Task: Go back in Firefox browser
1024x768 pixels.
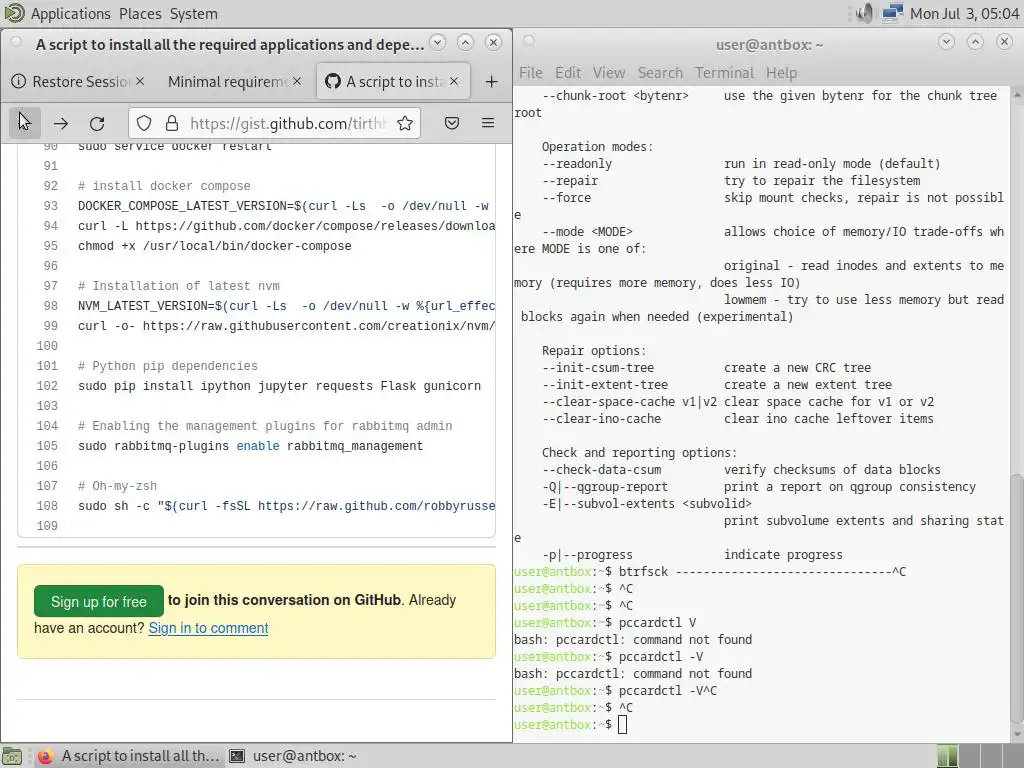Action: click(25, 123)
